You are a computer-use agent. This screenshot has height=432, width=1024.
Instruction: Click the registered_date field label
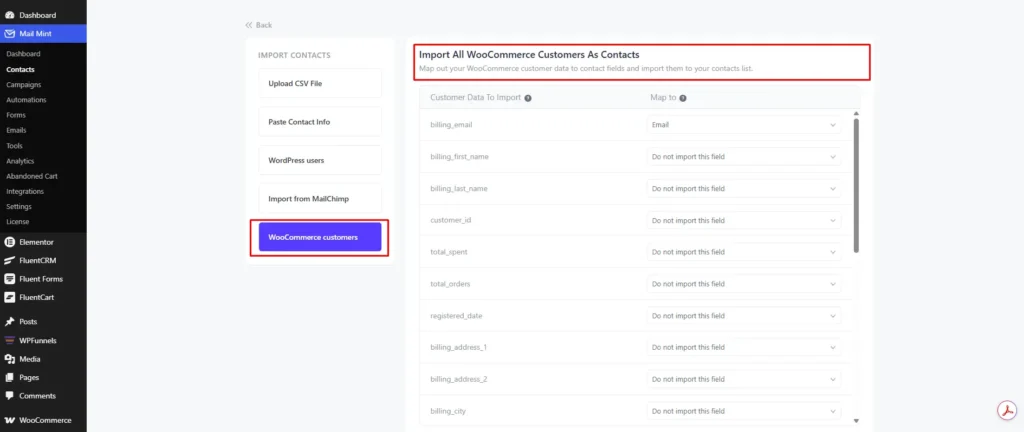456,316
